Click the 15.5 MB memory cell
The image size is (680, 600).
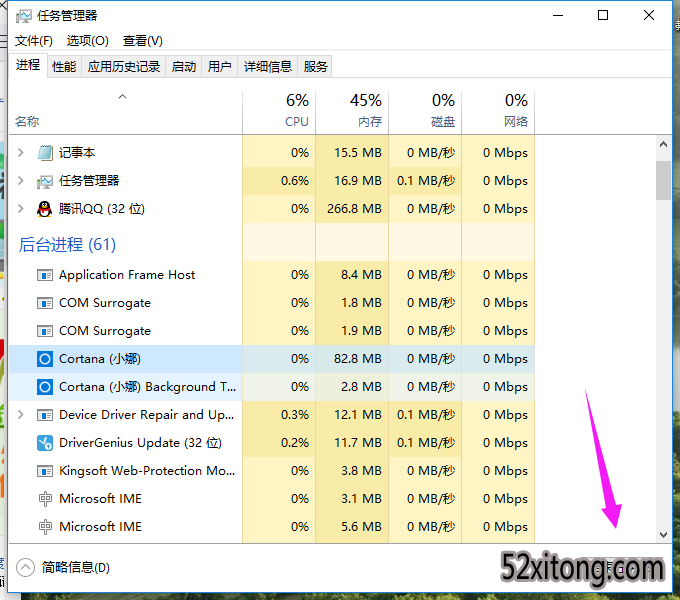[352, 153]
